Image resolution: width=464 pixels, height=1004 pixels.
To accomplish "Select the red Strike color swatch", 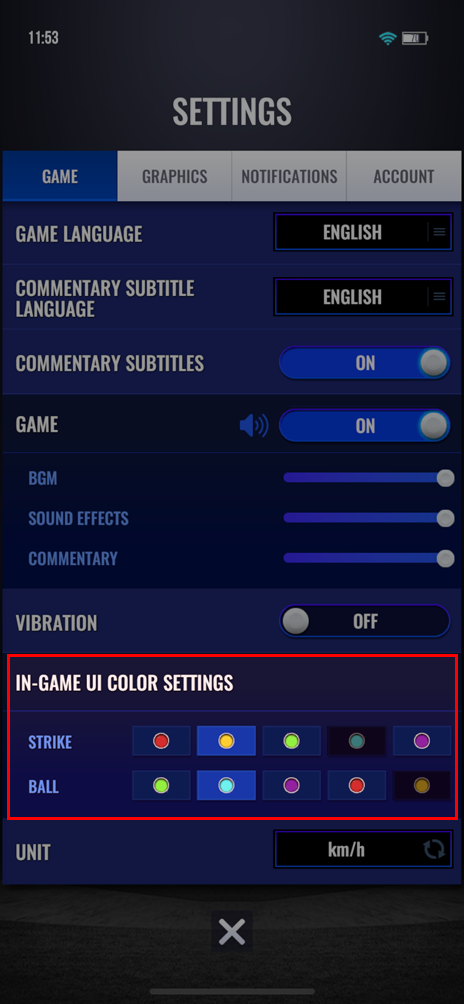I will 161,741.
